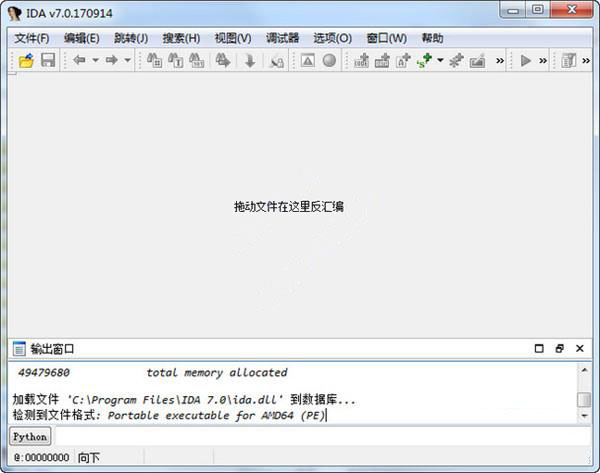
Task: Open the 选项(O) menu
Action: (x=333, y=38)
